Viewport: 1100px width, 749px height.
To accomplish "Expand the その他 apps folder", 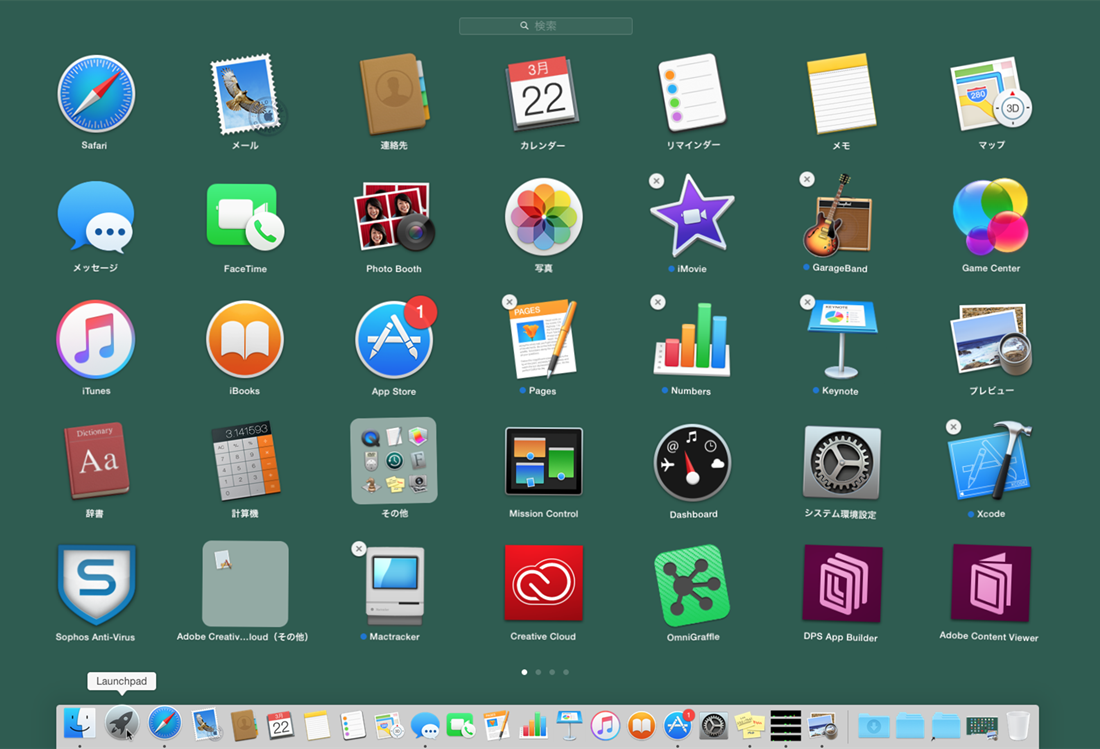I will (x=394, y=461).
